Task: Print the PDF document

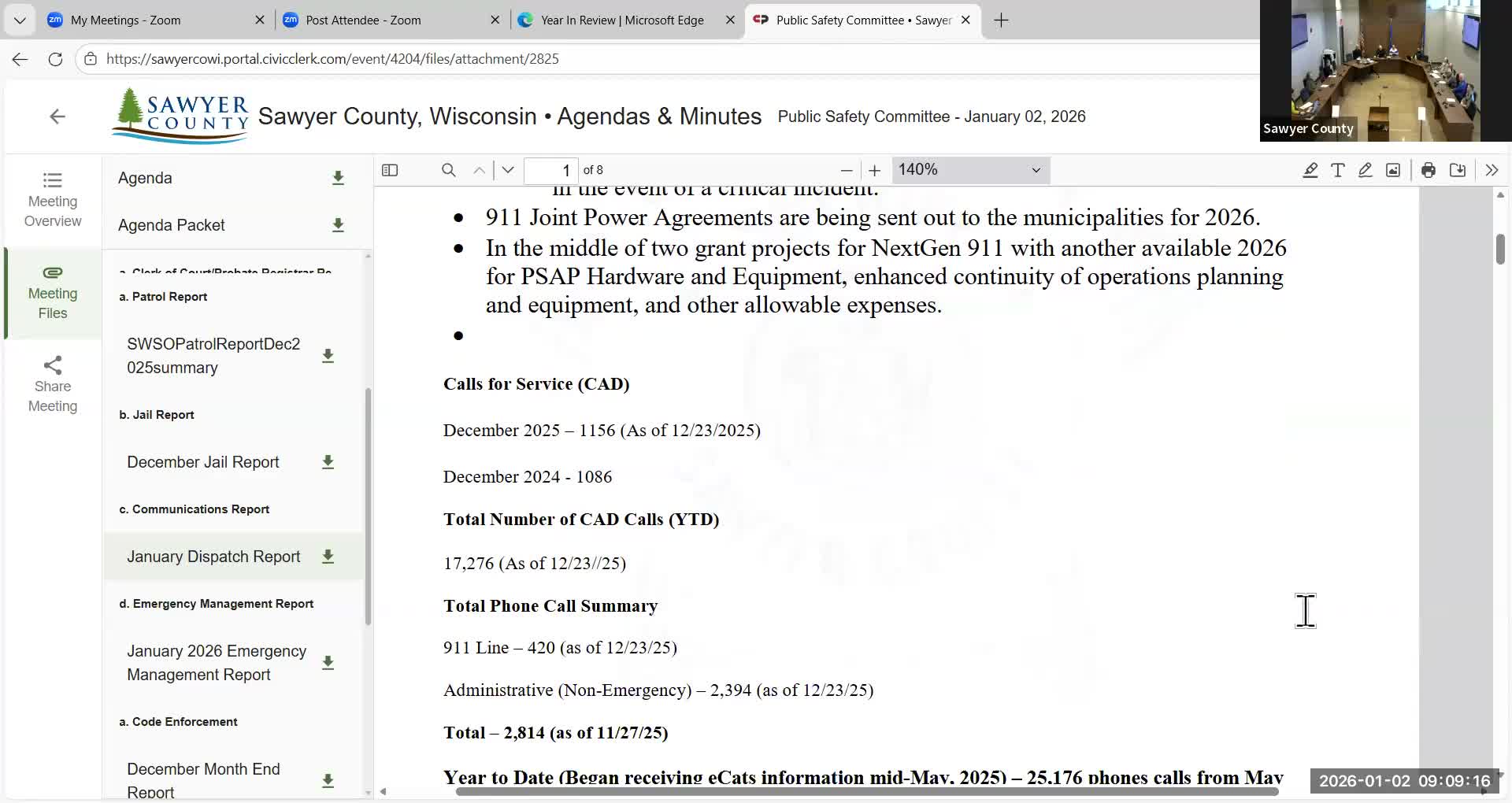Action: (1429, 170)
